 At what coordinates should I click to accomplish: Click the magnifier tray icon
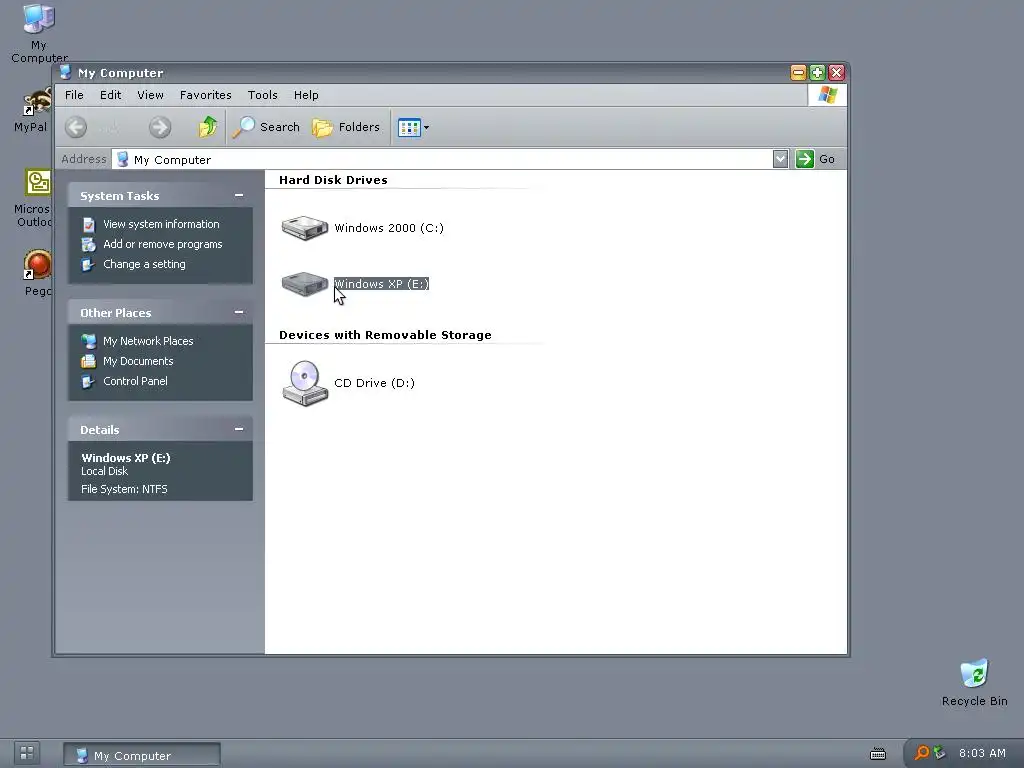pos(921,753)
